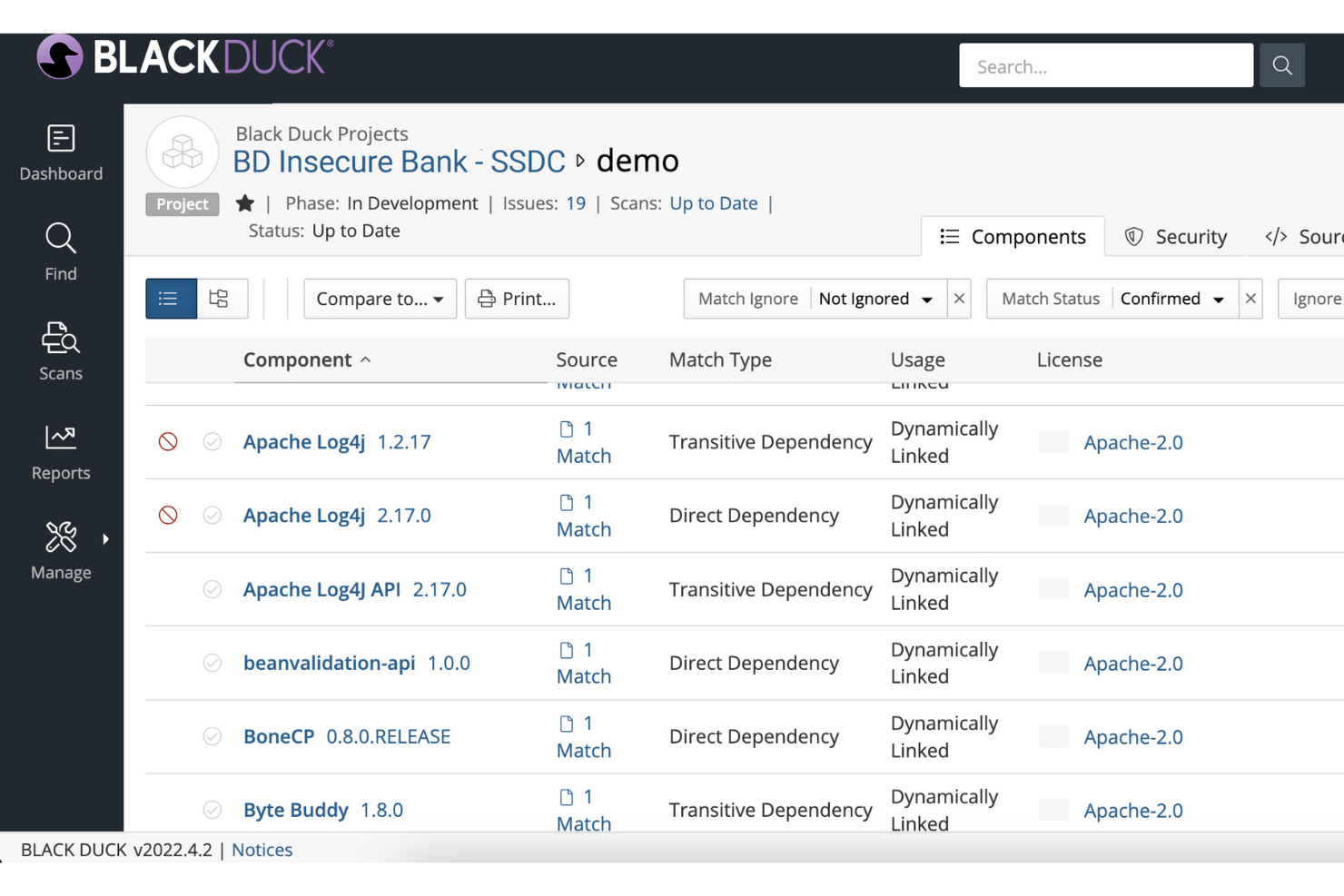Toggle review check for beanvalidation-api

[212, 663]
